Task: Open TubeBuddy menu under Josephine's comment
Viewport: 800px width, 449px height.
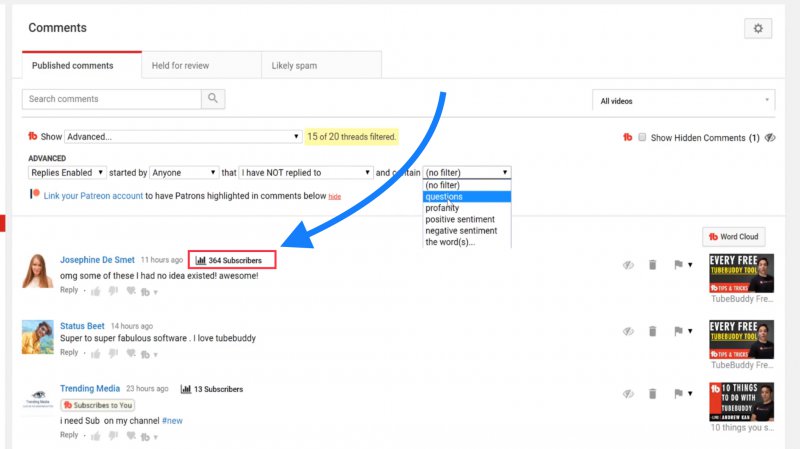Action: coord(147,291)
